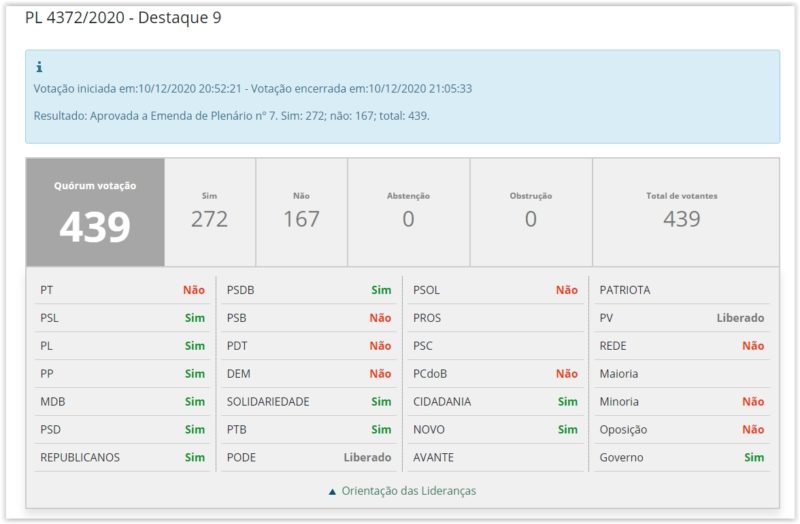Viewport: 800px width, 524px height.
Task: Click the PT party row
Action: (122, 290)
